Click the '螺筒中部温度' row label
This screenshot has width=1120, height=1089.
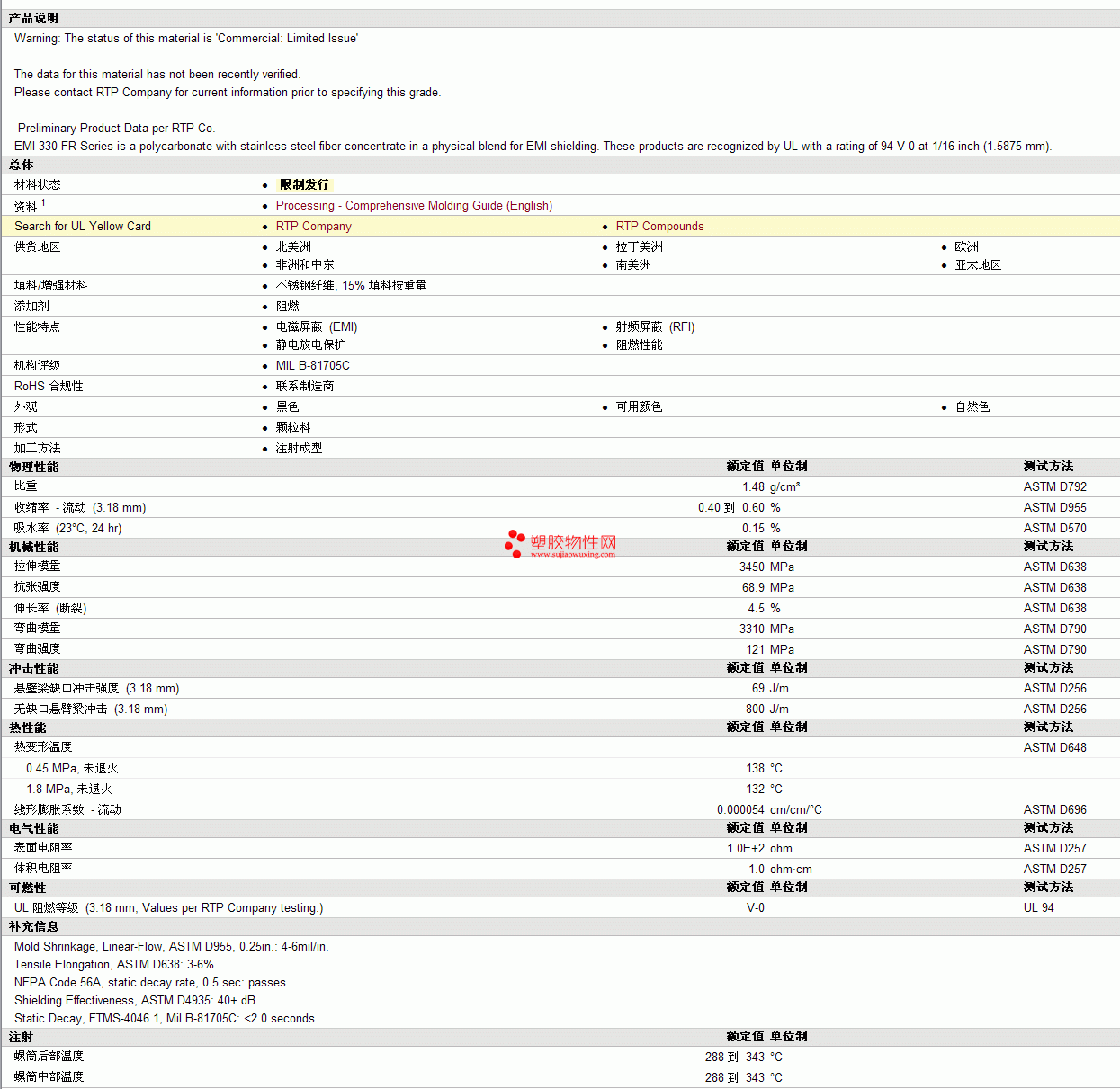pyautogui.click(x=49, y=1076)
